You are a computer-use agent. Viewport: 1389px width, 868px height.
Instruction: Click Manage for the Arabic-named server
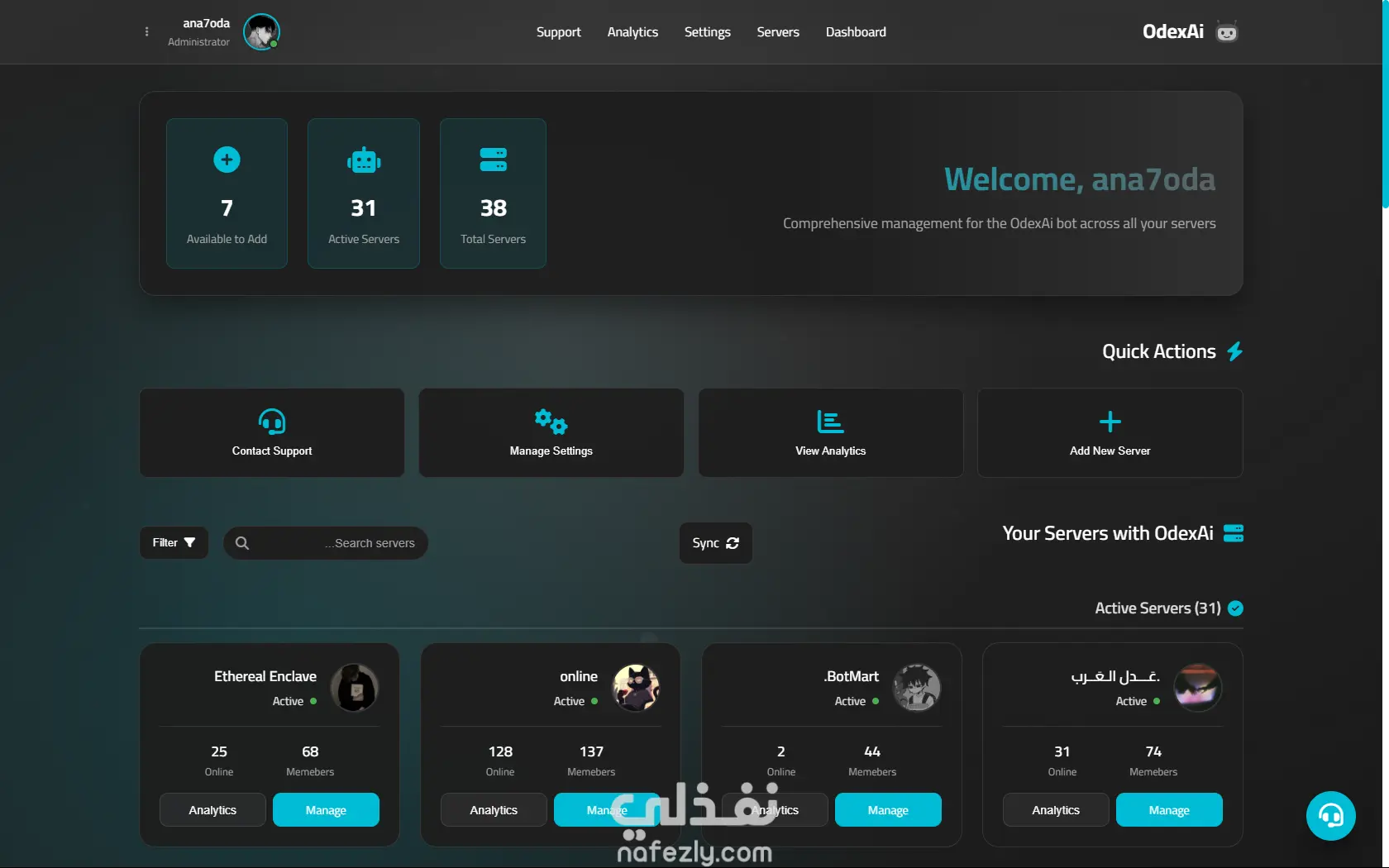[1169, 810]
